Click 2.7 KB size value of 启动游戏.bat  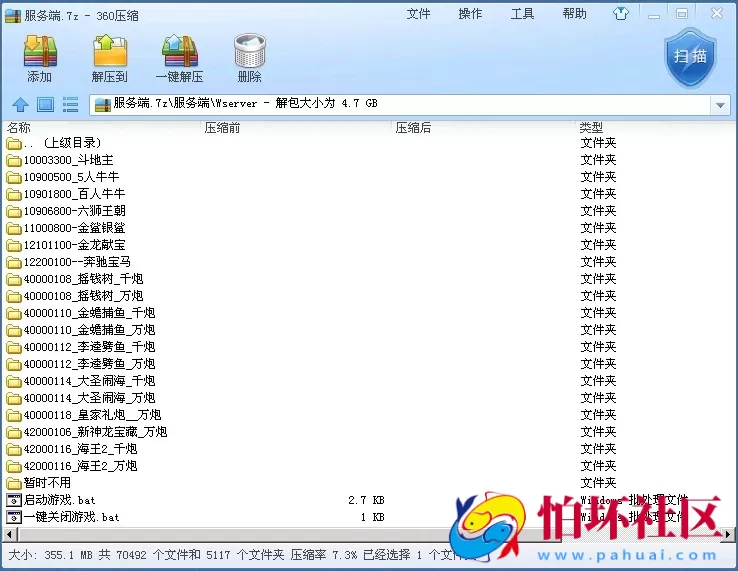point(366,500)
